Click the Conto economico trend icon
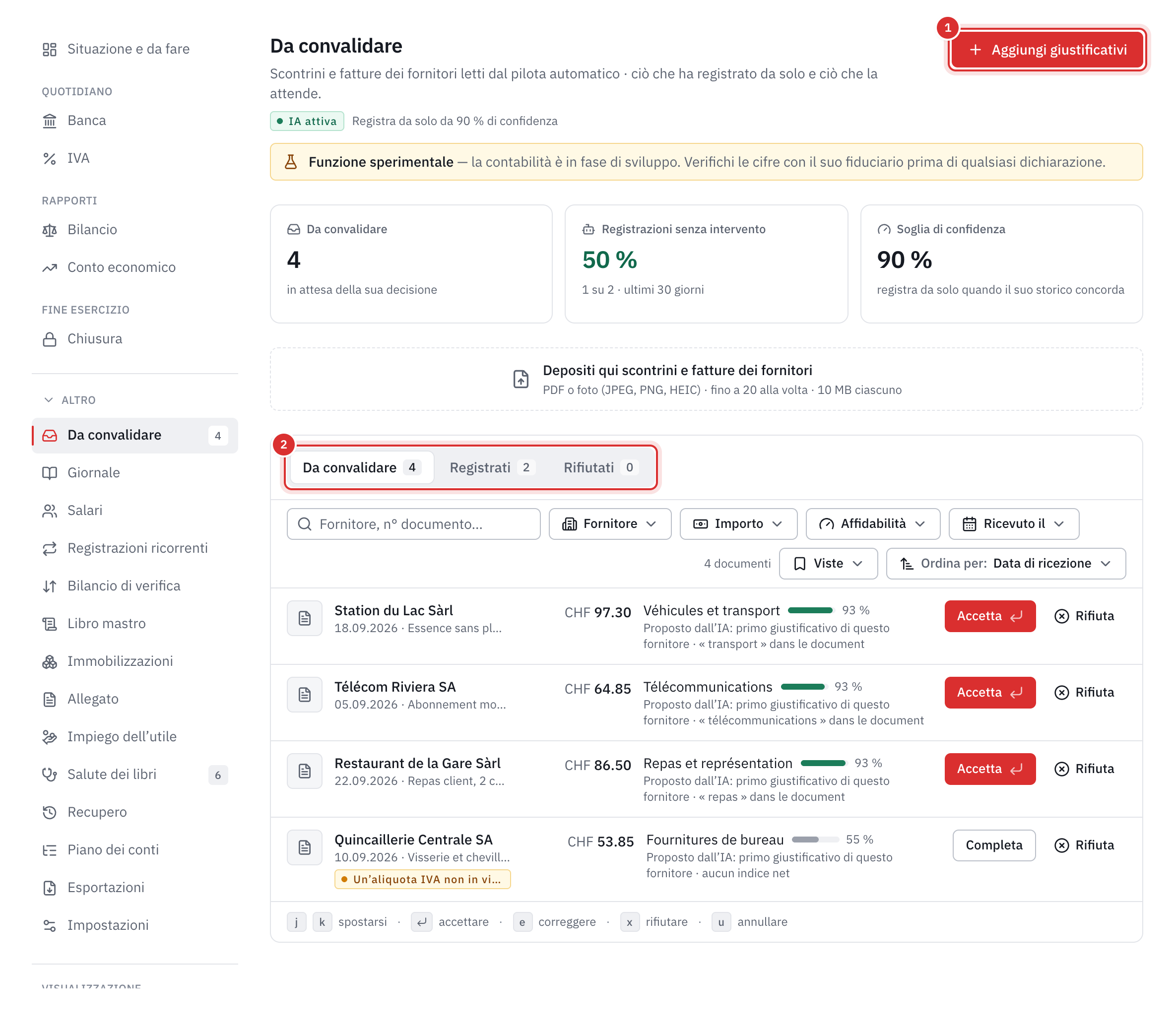This screenshot has width=1175, height=1036. pos(50,268)
